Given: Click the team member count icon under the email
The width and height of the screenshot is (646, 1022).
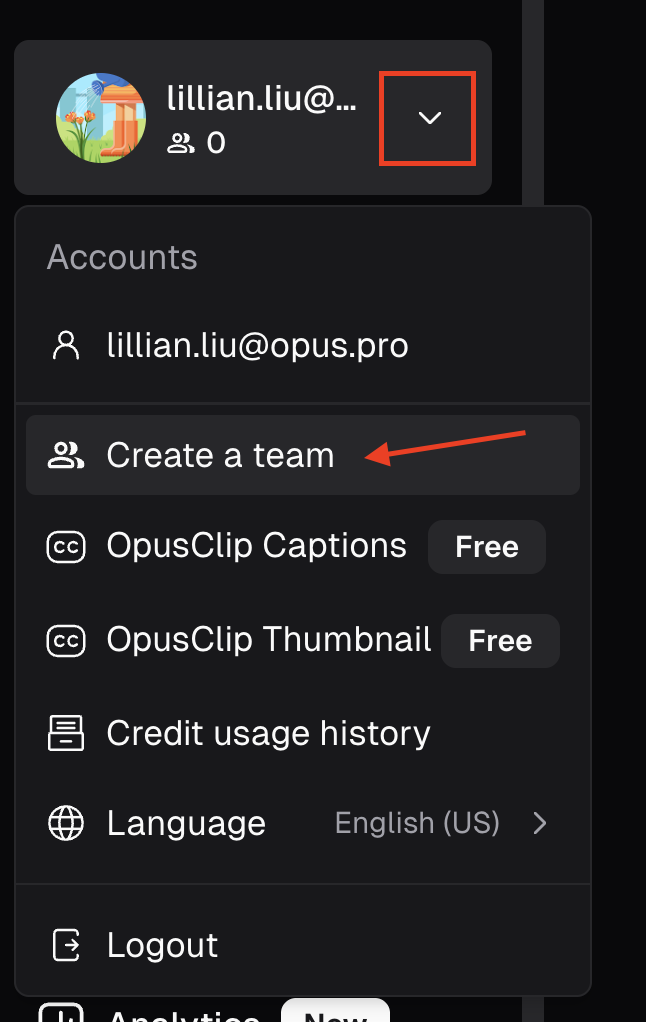Looking at the screenshot, I should coord(181,143).
